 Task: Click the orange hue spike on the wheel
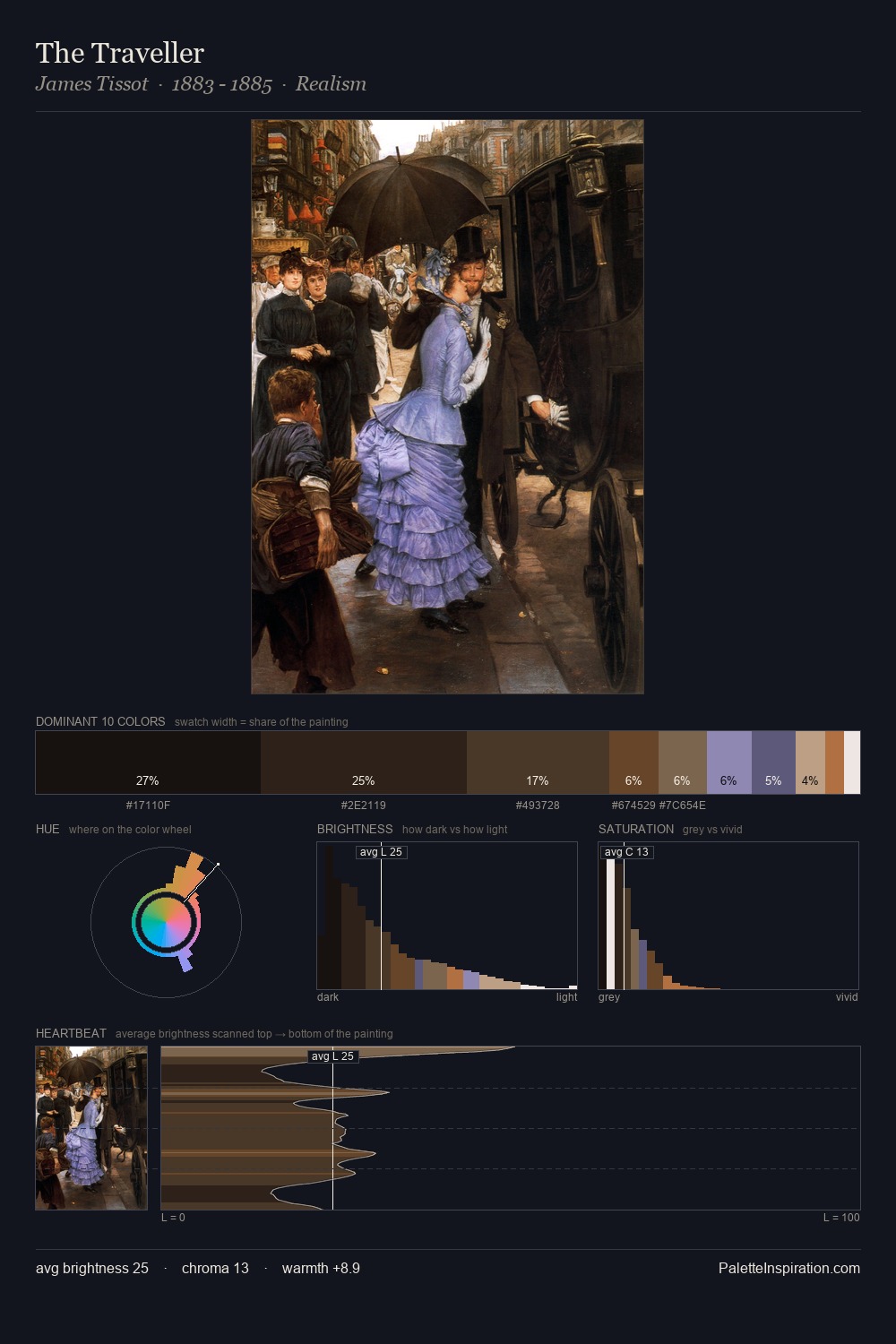188,874
